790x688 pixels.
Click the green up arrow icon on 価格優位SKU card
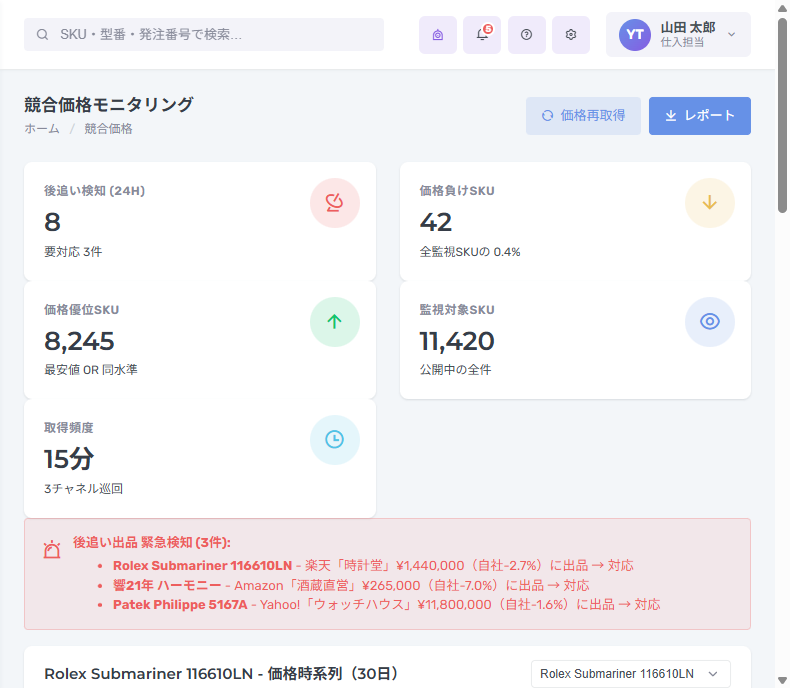tap(335, 322)
